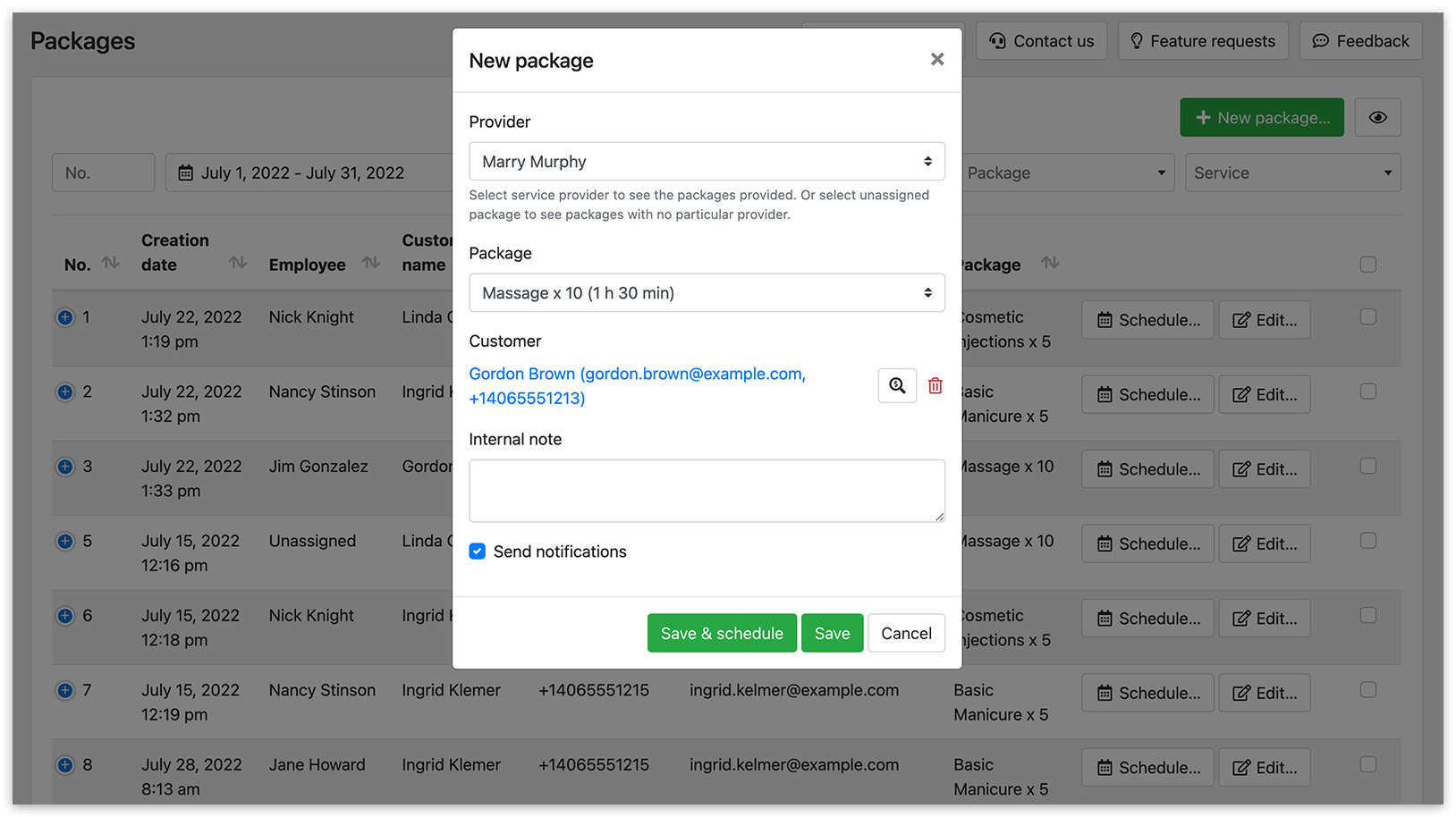Edit package row 1
Image resolution: width=1456 pixels, height=817 pixels.
point(1265,320)
